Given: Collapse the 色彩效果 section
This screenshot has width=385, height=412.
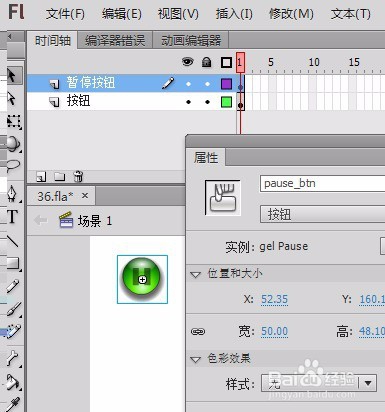Looking at the screenshot, I should 195,359.
